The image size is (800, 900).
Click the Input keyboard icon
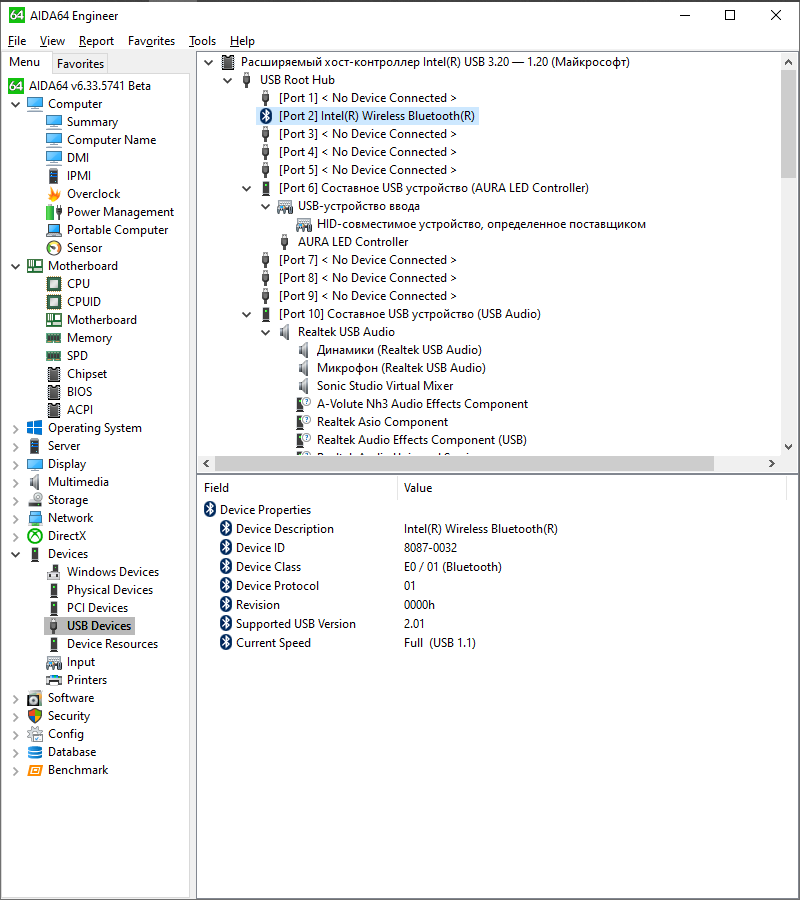pos(54,662)
